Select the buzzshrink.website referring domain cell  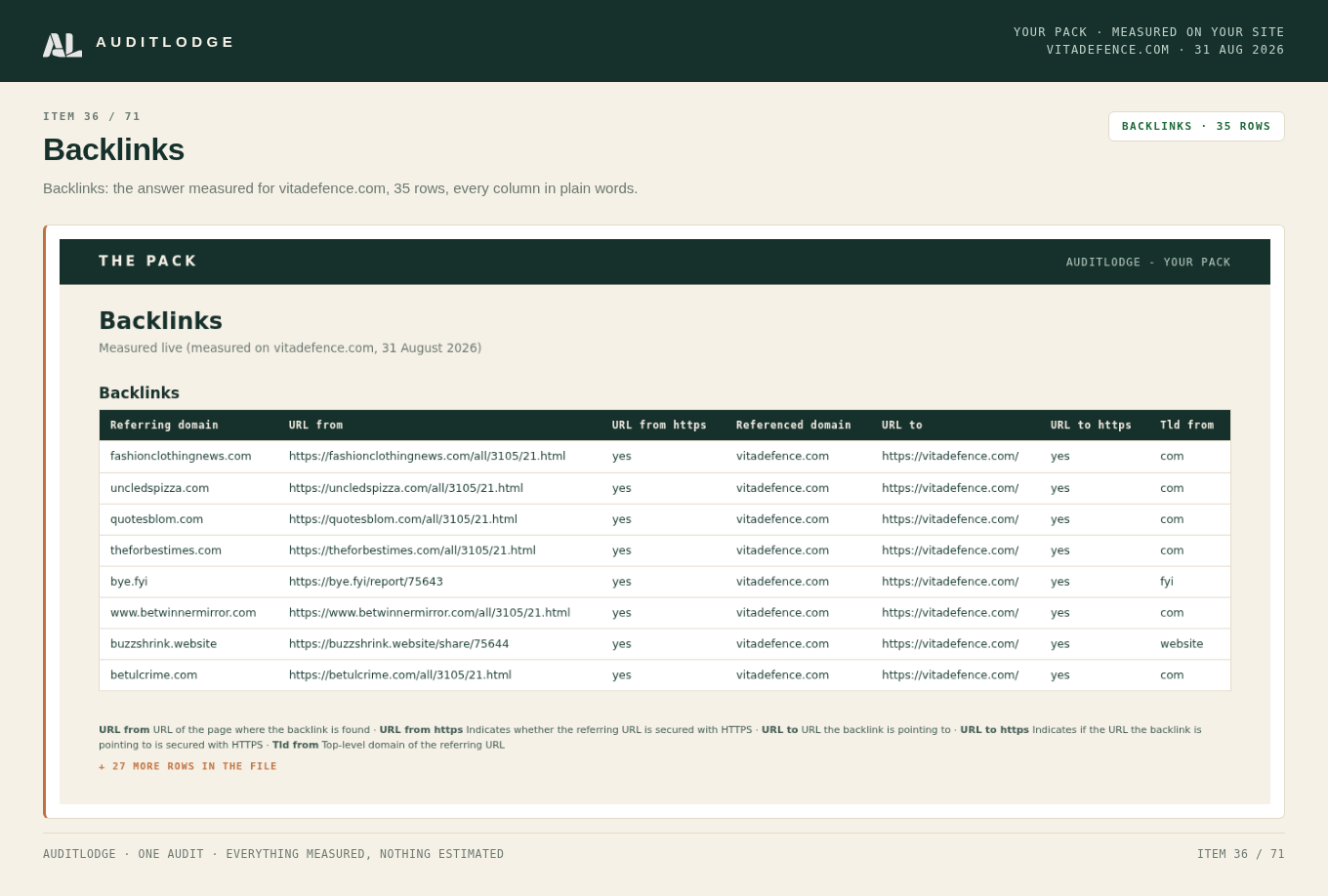[163, 644]
